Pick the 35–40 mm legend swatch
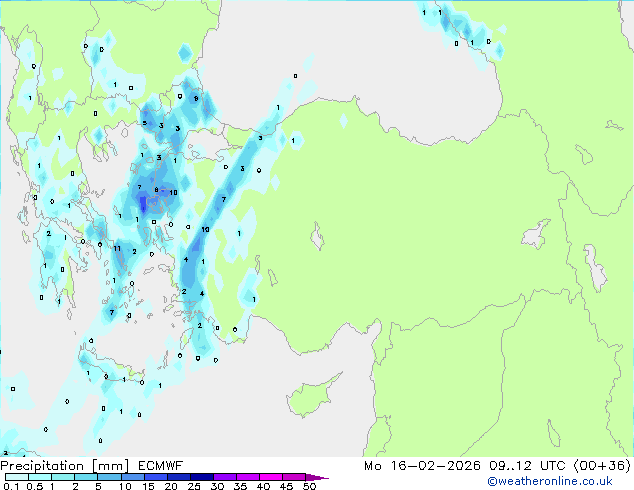This screenshot has width=634, height=490. pyautogui.click(x=247, y=477)
